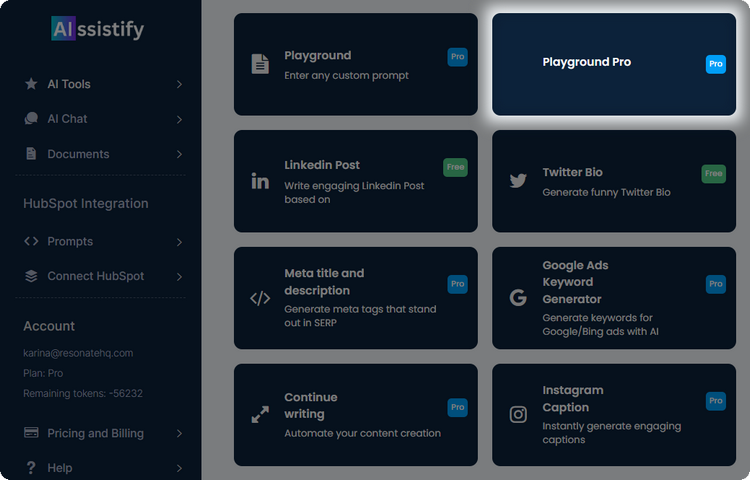Click the layers icon beside Connect HubSpot
Image resolution: width=750 pixels, height=480 pixels.
(x=31, y=276)
